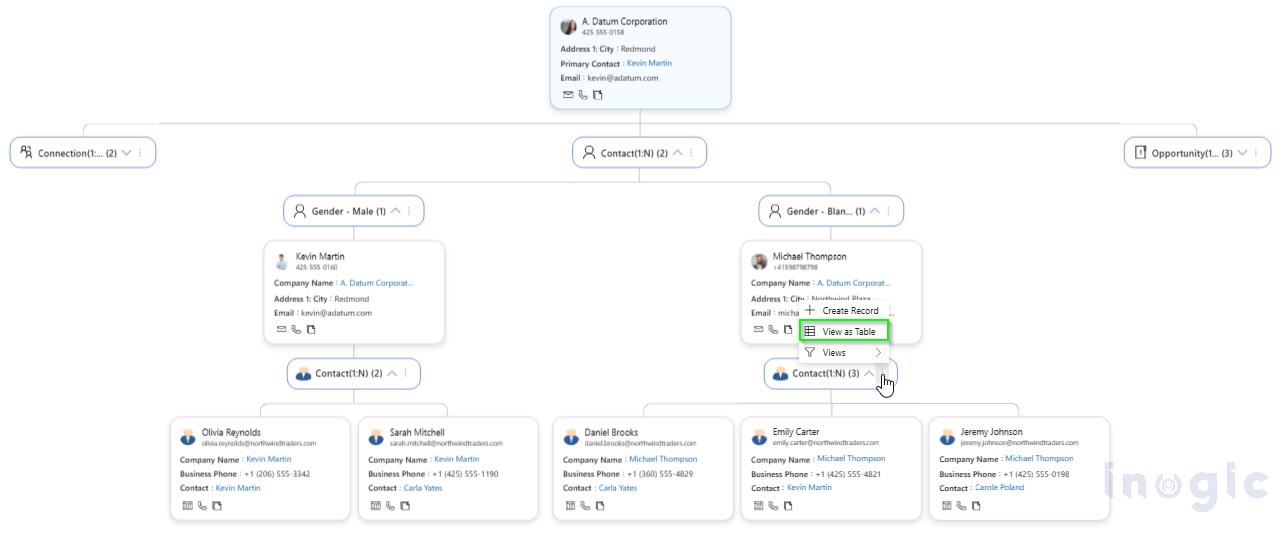Collapse Contact(1:N) (2) under Kevin Martin
Viewport: 1282px width, 541px height.
pyautogui.click(x=391, y=373)
